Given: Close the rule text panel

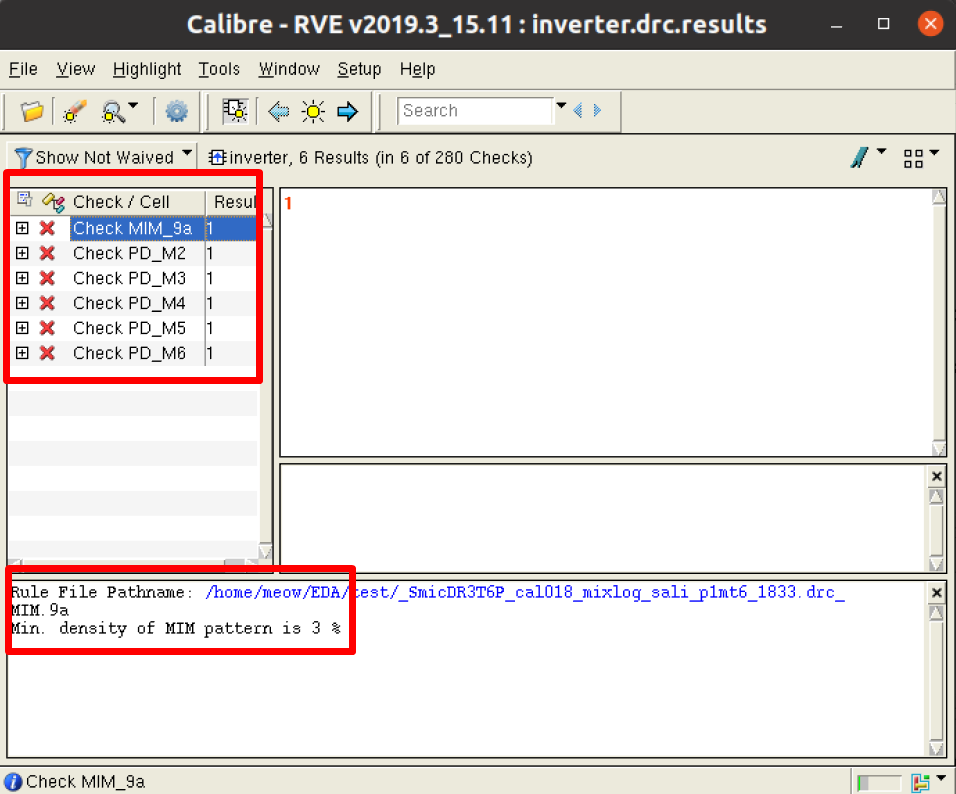Looking at the screenshot, I should click(936, 592).
